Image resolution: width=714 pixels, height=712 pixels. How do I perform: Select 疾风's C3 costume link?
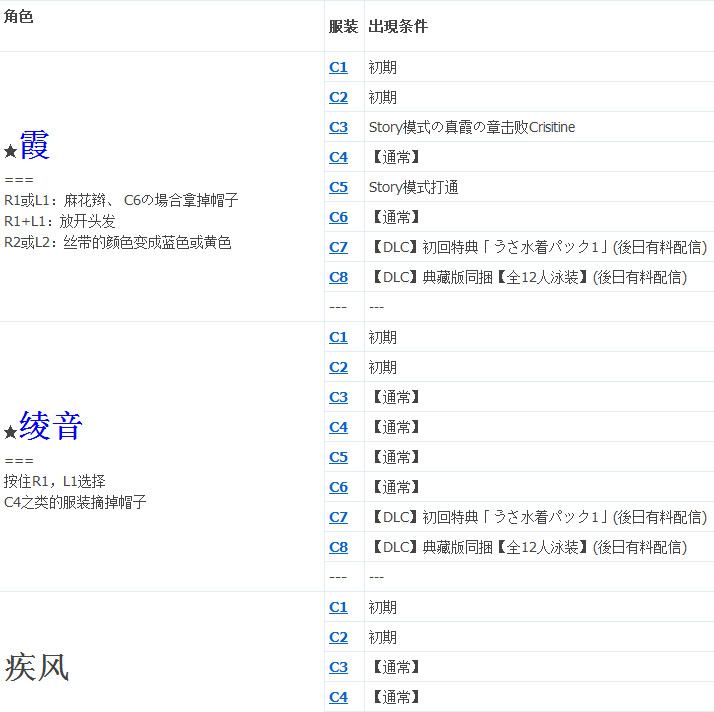(x=338, y=667)
